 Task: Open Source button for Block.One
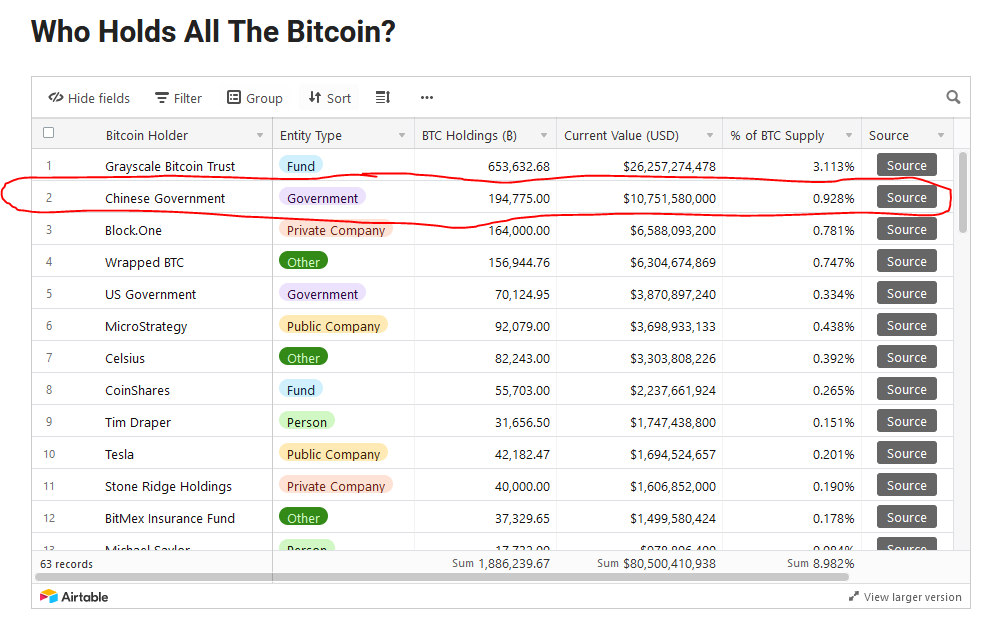(x=907, y=229)
